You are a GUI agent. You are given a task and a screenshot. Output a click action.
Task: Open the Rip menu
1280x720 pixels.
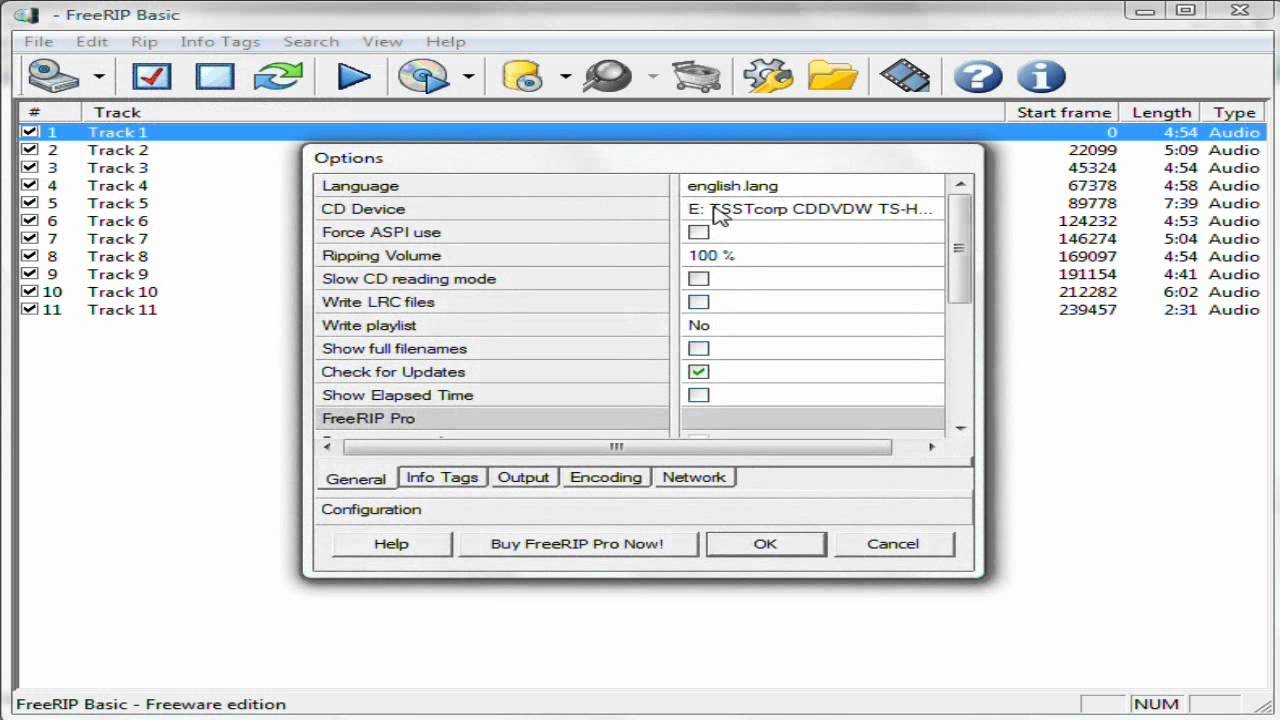click(x=144, y=42)
